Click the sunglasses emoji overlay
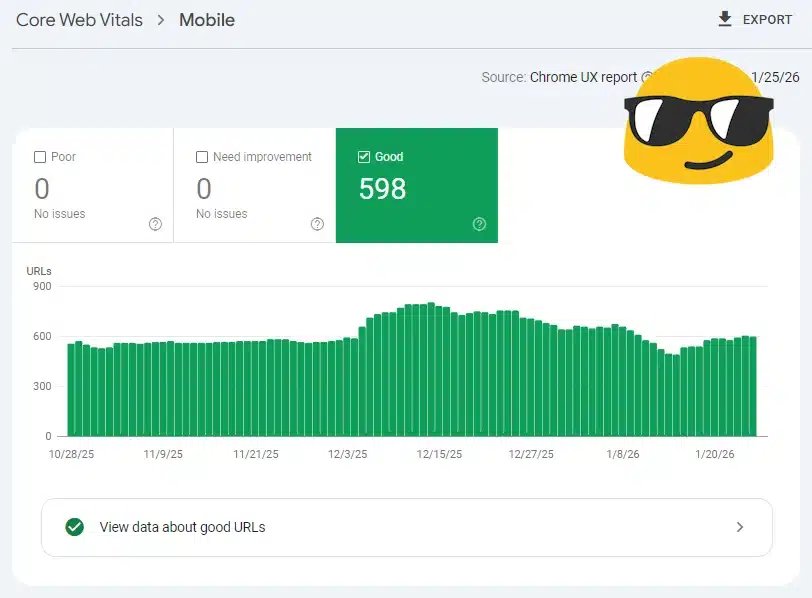 point(697,117)
